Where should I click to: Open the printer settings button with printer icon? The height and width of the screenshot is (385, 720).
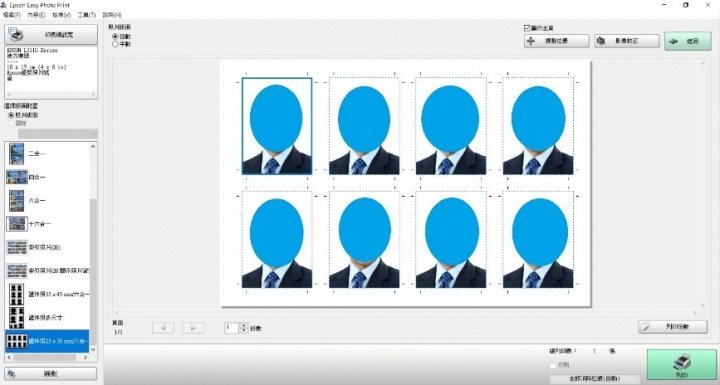point(51,34)
